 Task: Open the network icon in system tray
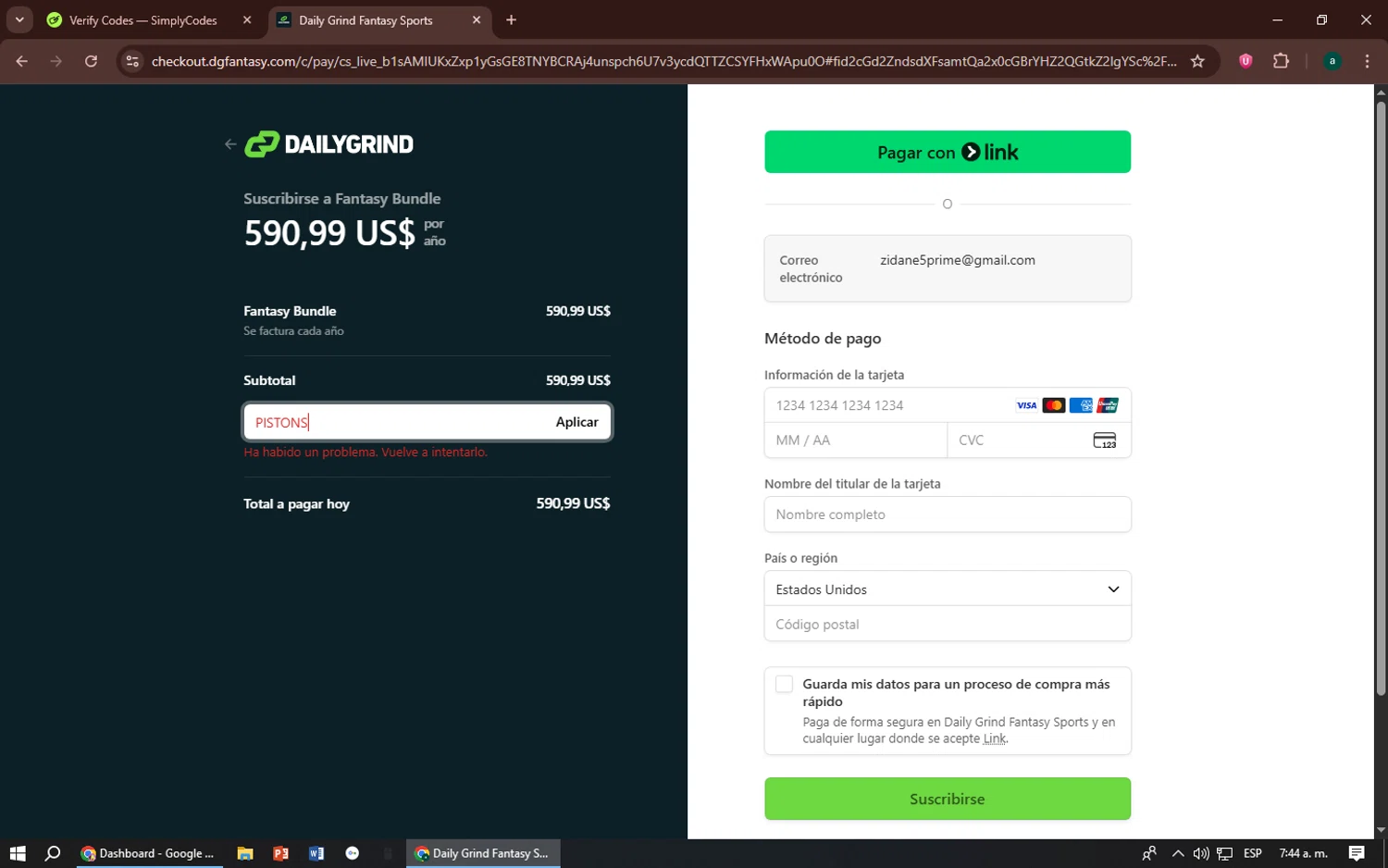1225,853
